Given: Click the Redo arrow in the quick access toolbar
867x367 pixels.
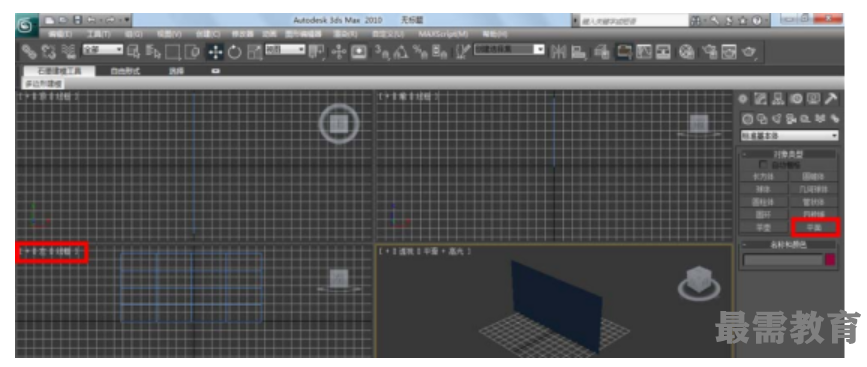Looking at the screenshot, I should pos(109,20).
